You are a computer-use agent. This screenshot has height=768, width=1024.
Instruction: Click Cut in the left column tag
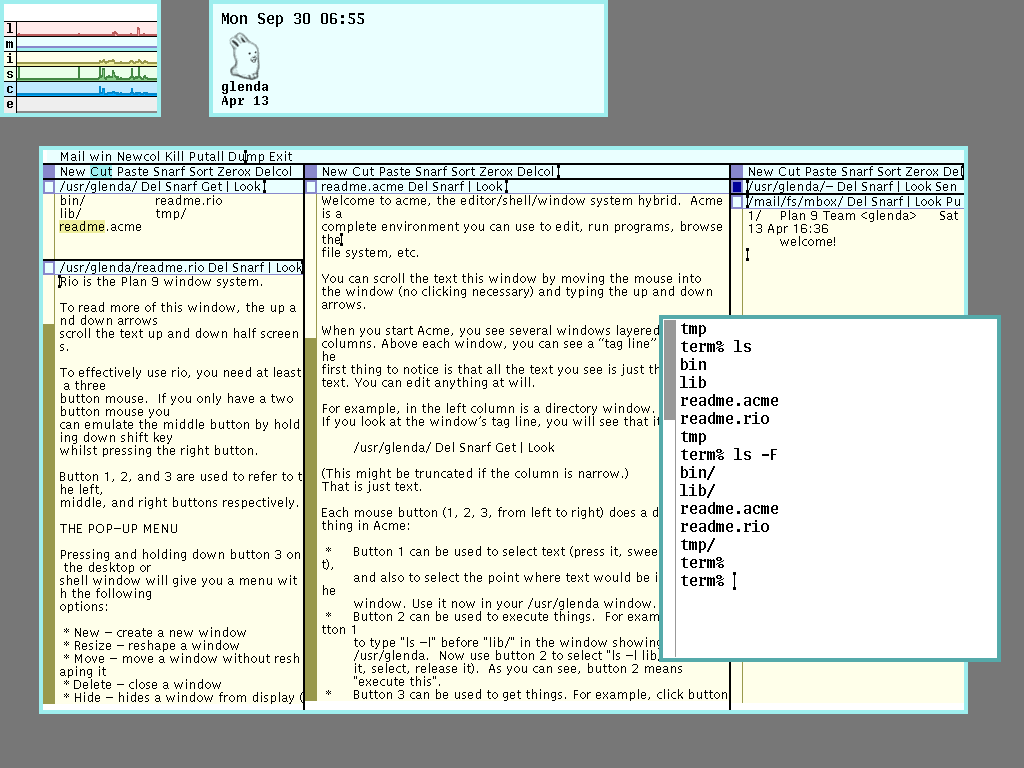(x=101, y=172)
